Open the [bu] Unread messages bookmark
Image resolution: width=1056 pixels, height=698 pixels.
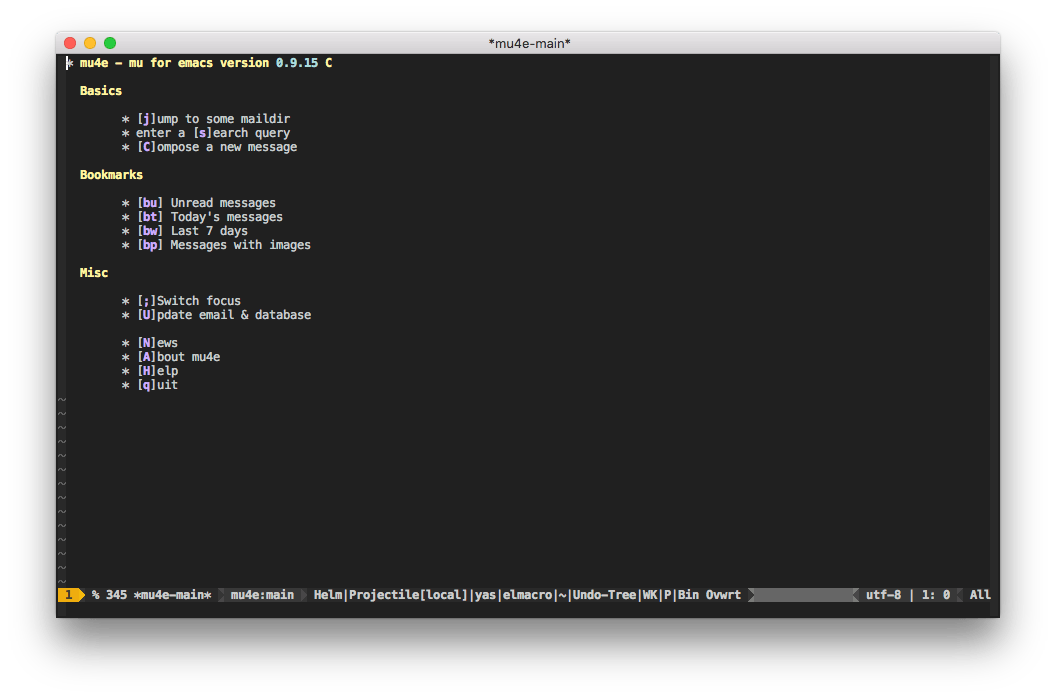tap(207, 203)
